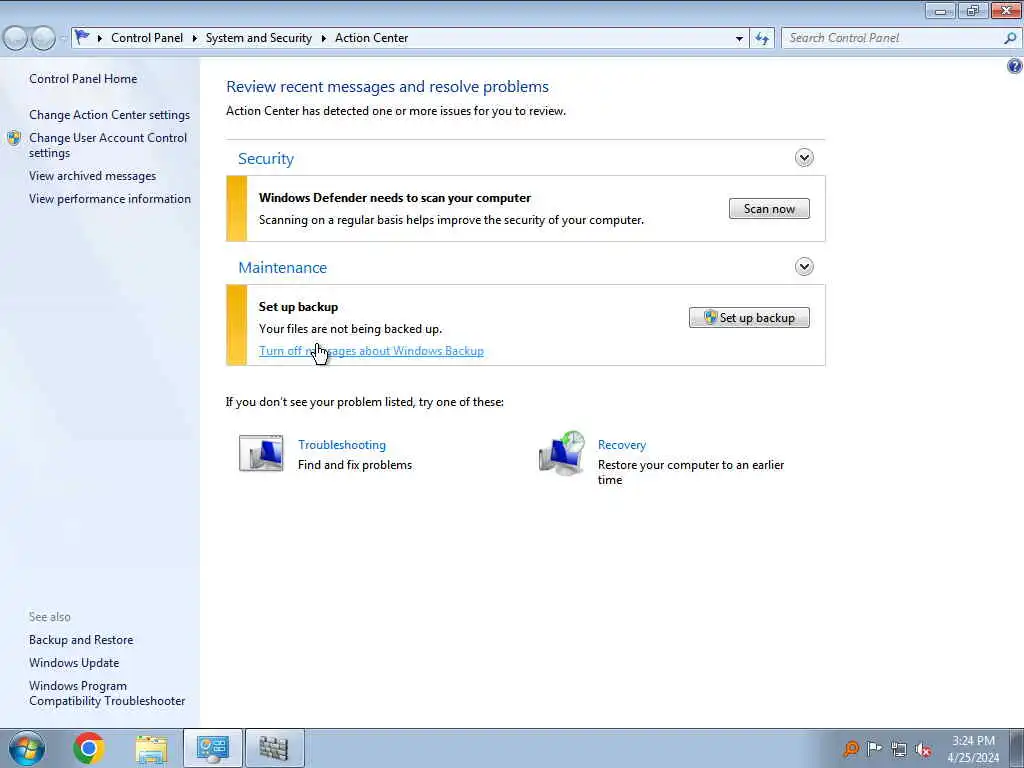Click 'Restore your computer to an earlier time' text
This screenshot has height=768, width=1024.
coord(691,472)
